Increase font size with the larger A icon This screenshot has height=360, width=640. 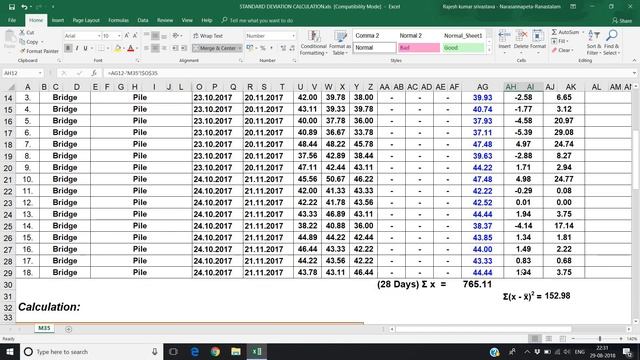coord(127,36)
